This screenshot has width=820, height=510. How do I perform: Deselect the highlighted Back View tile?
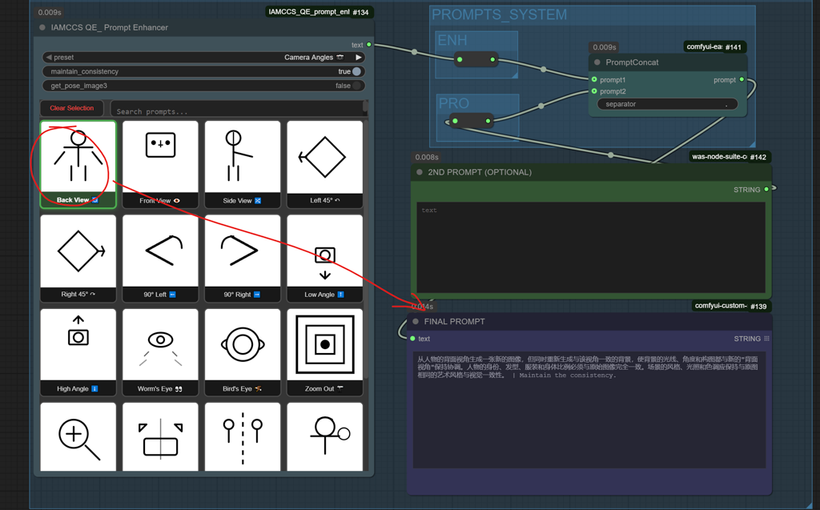(x=78, y=163)
